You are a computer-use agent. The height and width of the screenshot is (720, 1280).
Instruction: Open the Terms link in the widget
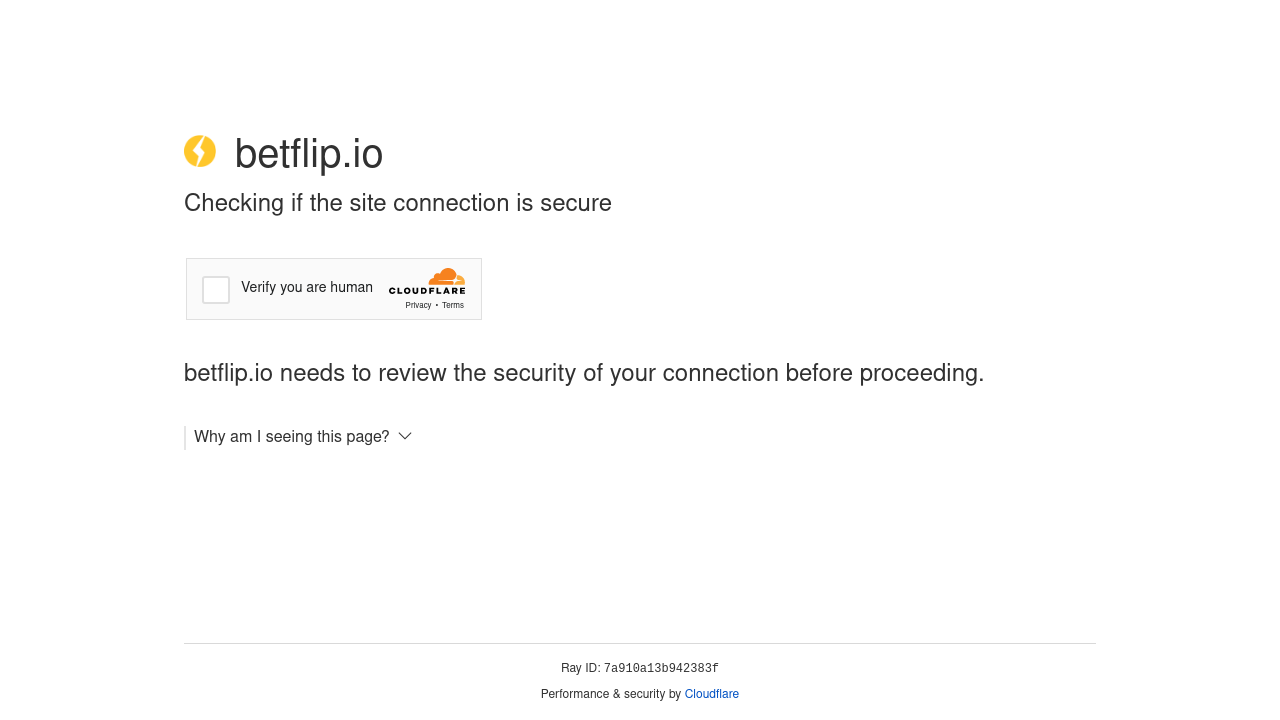[453, 305]
